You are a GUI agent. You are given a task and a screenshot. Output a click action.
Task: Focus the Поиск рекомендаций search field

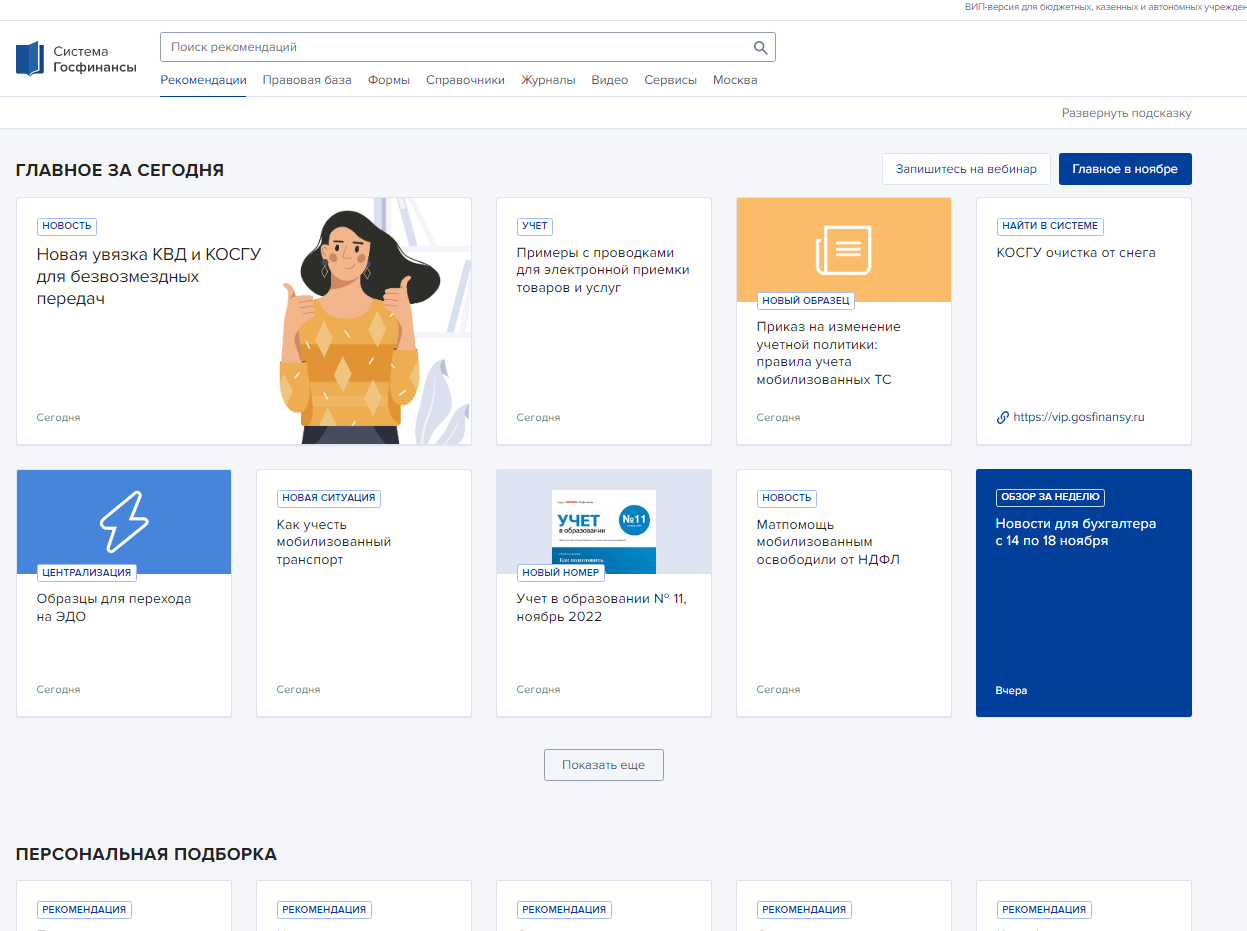[455, 47]
